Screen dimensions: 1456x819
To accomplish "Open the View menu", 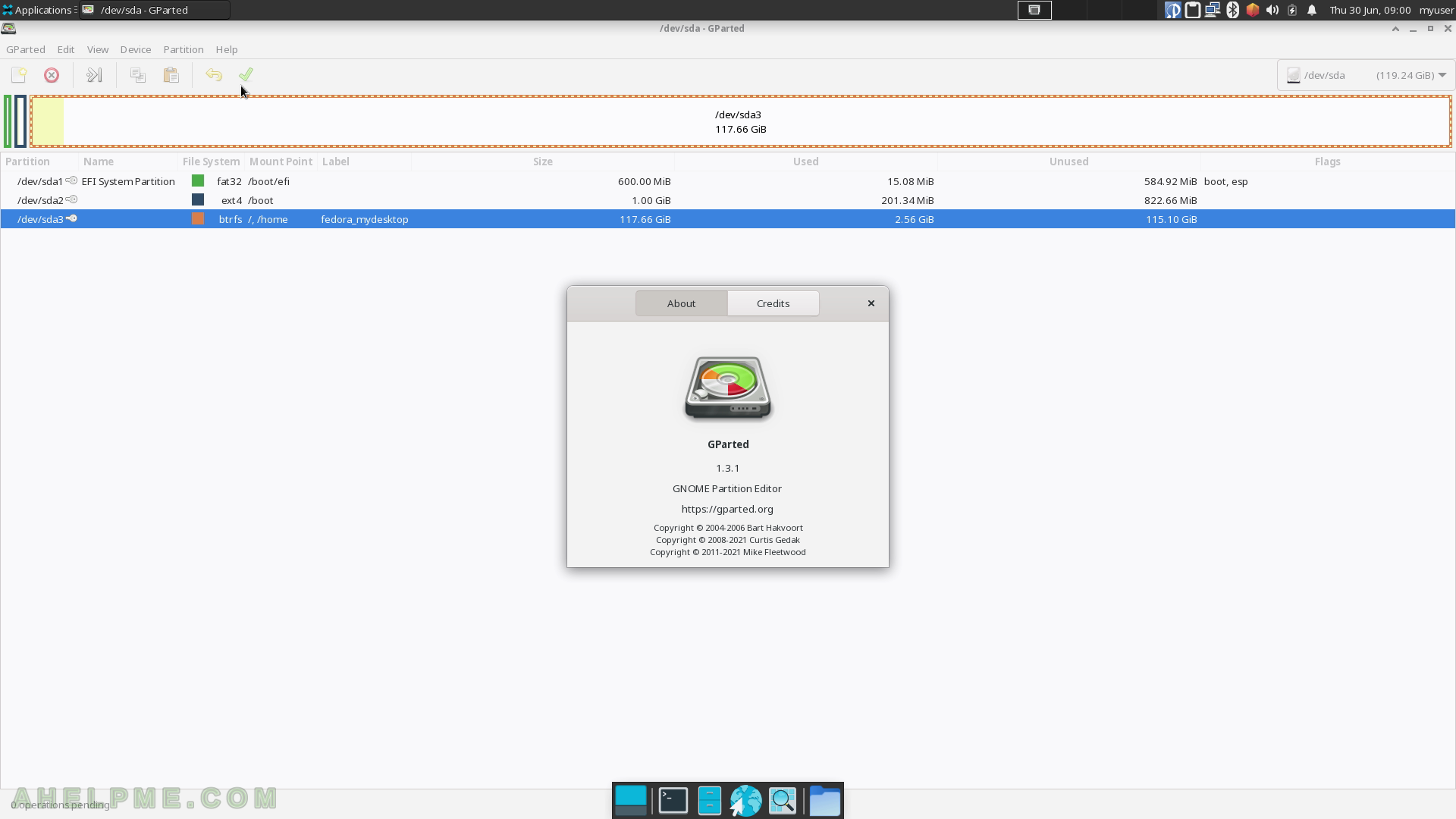I will pos(98,49).
